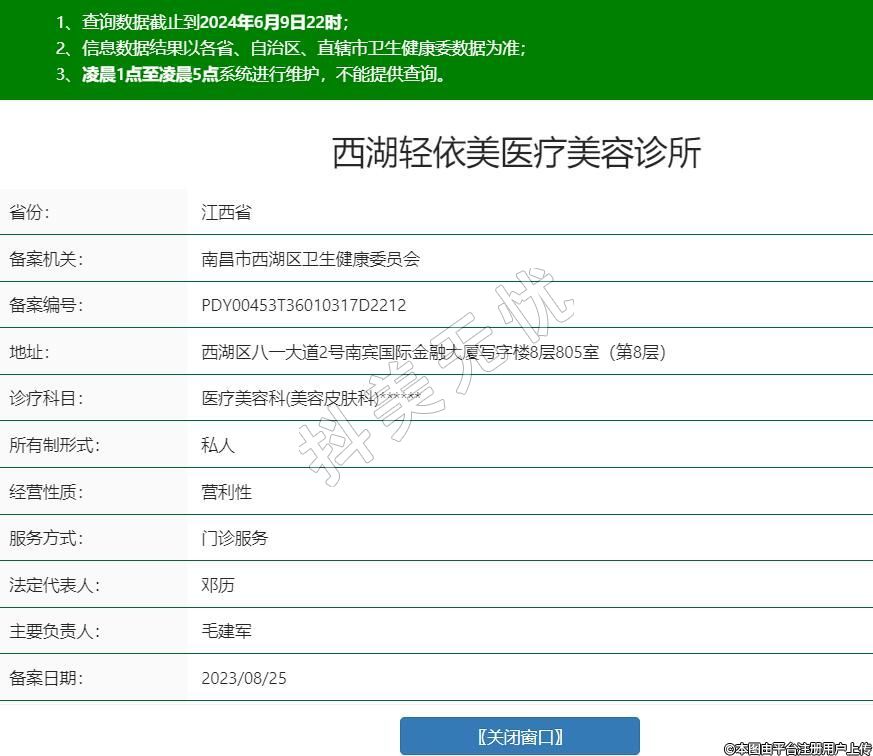Click the 法定代表人 field label
The image size is (873, 756).
[x=54, y=585]
